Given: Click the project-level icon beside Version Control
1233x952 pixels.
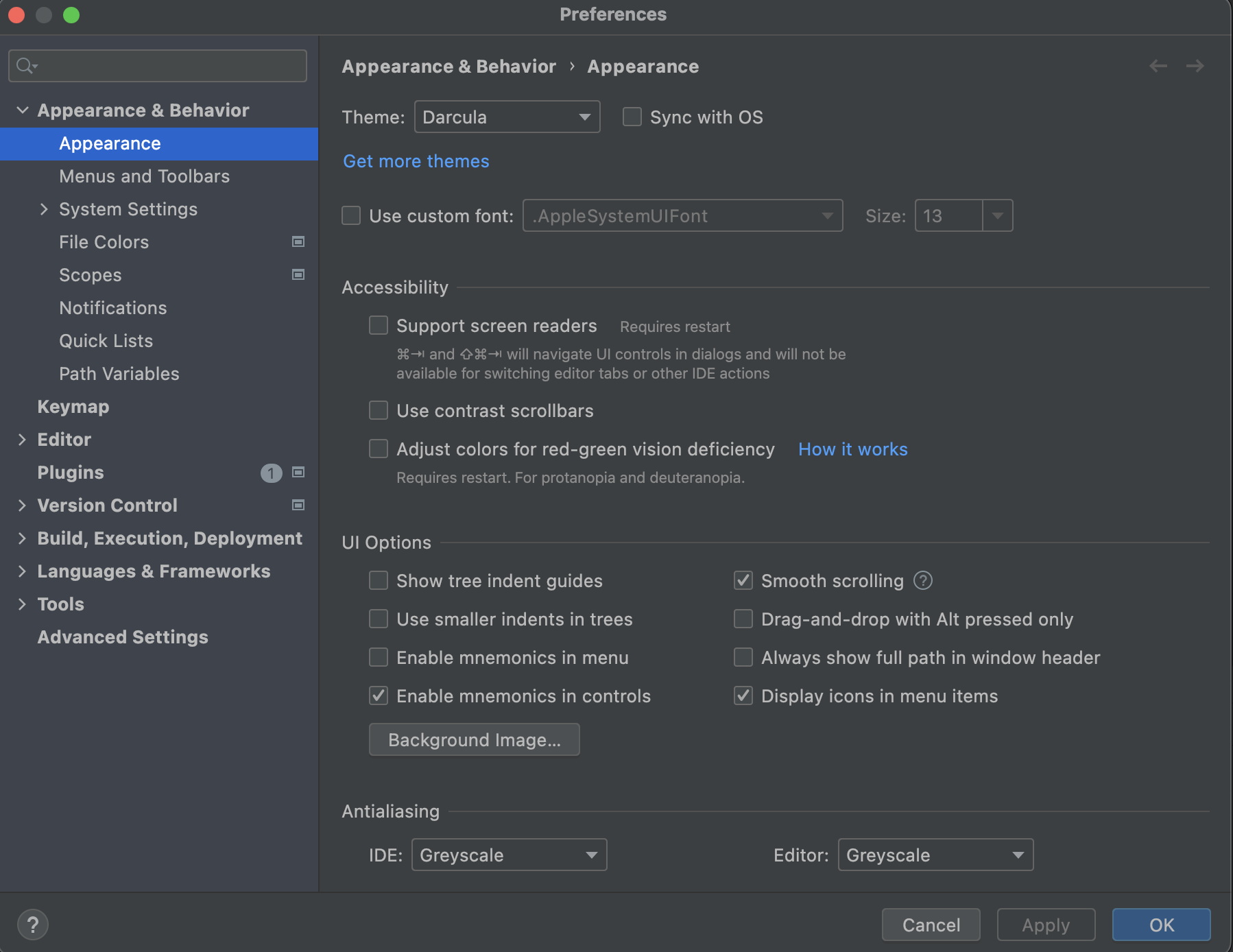Looking at the screenshot, I should tap(298, 505).
